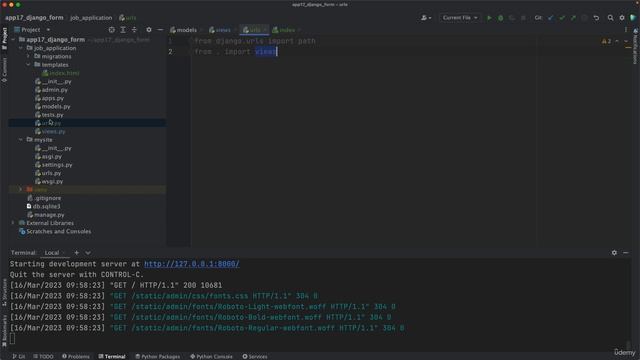
Task: Open the Current File run configuration dropdown
Action: [x=460, y=18]
